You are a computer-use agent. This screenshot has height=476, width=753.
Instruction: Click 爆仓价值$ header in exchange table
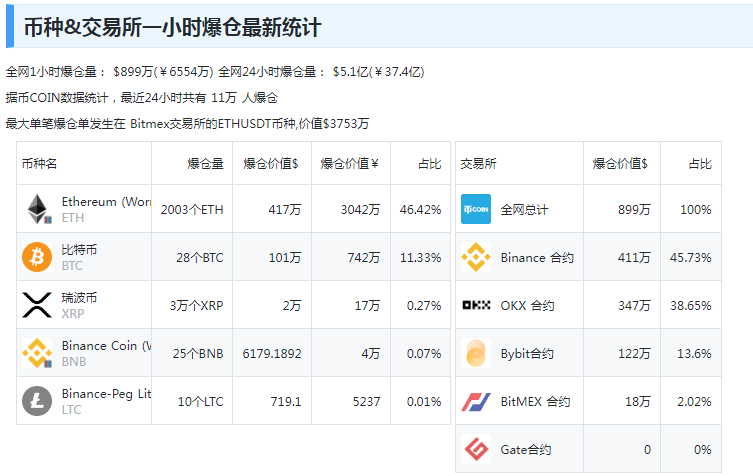point(620,164)
